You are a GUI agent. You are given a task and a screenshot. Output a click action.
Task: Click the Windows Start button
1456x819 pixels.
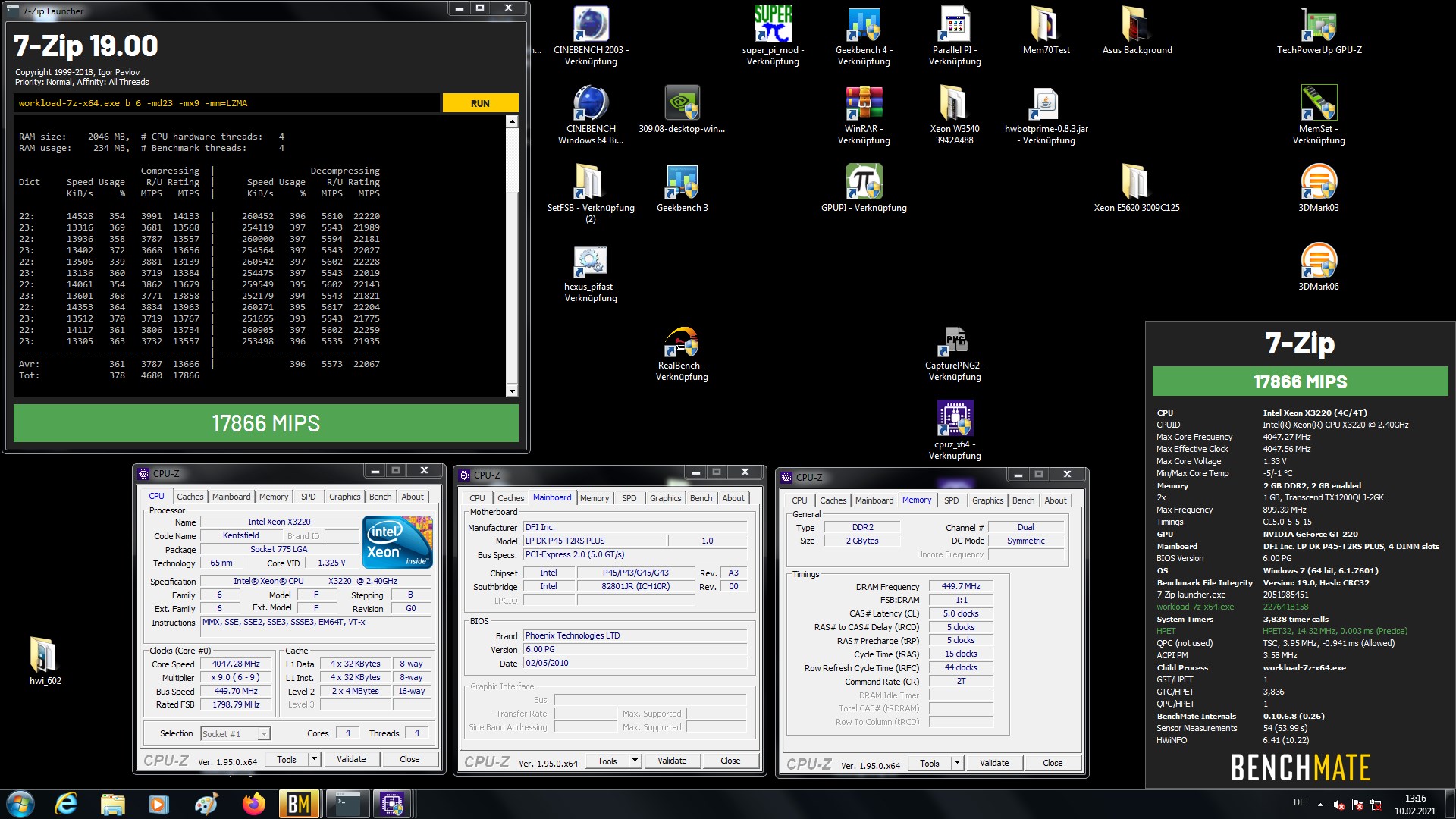(20, 804)
